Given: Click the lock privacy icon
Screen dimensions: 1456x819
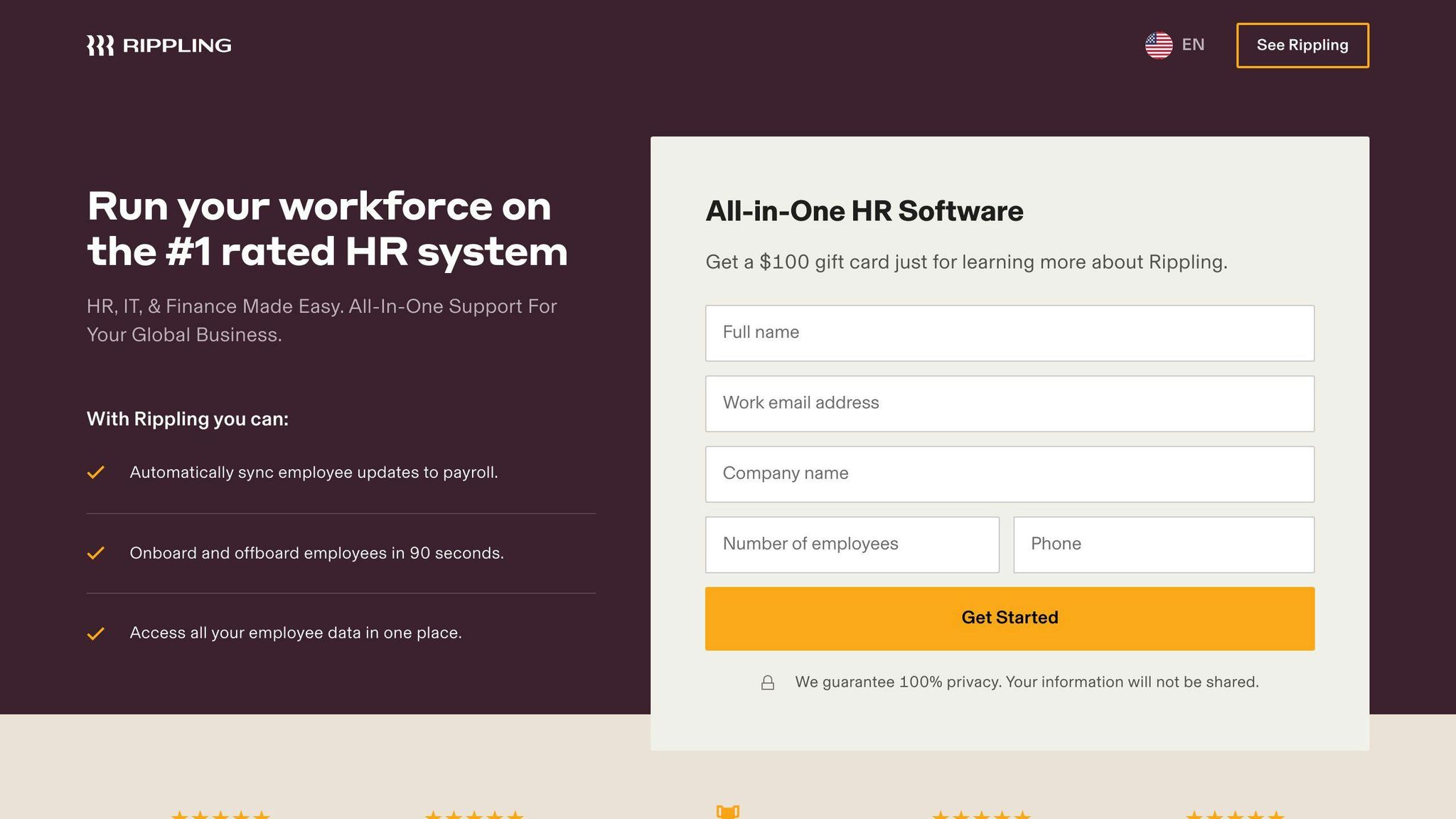Looking at the screenshot, I should [x=767, y=682].
